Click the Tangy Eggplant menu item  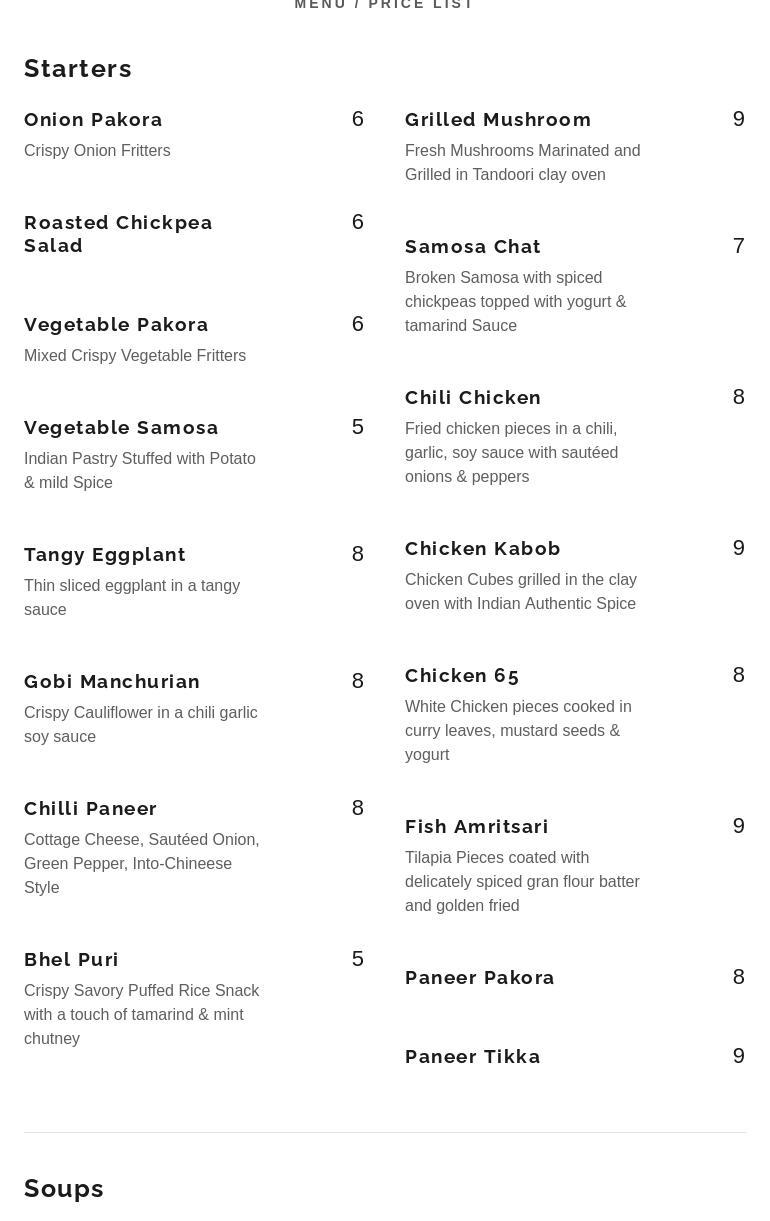coord(105,555)
